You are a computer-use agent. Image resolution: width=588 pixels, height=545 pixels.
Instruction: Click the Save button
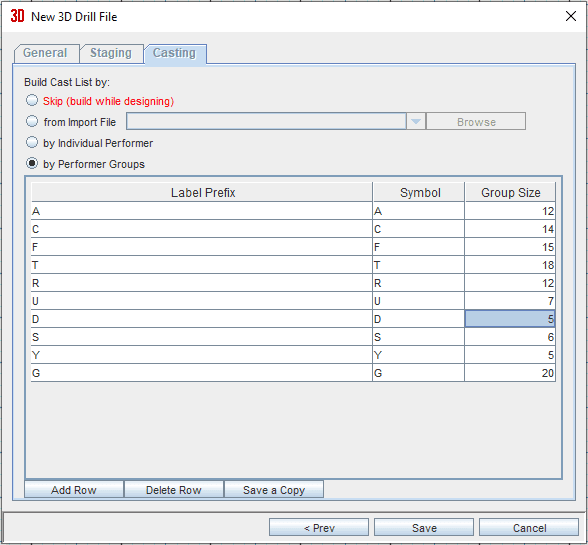pyautogui.click(x=424, y=527)
